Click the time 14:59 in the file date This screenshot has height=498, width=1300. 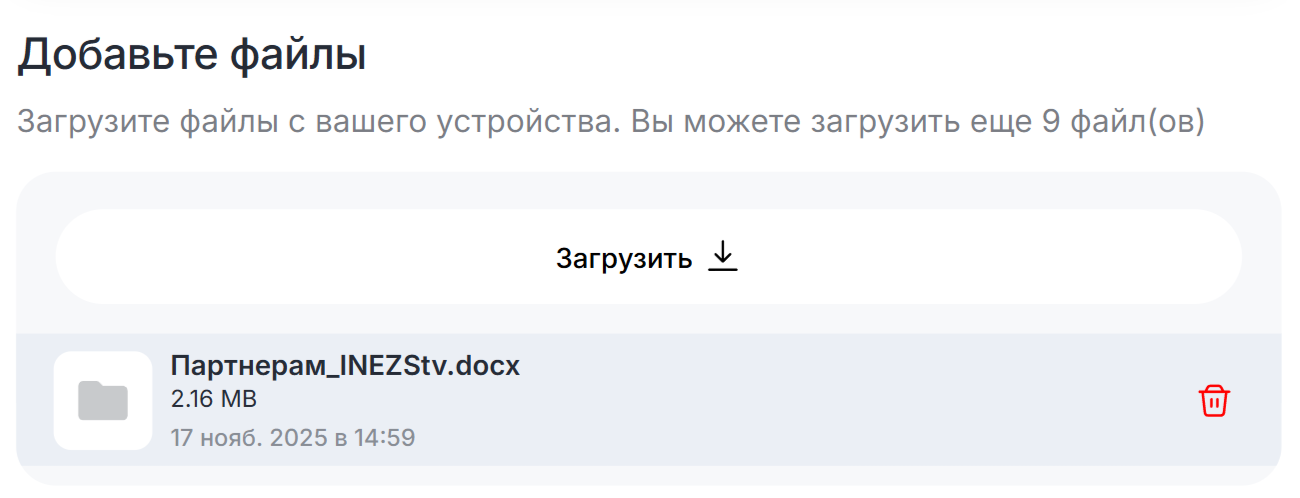click(391, 437)
